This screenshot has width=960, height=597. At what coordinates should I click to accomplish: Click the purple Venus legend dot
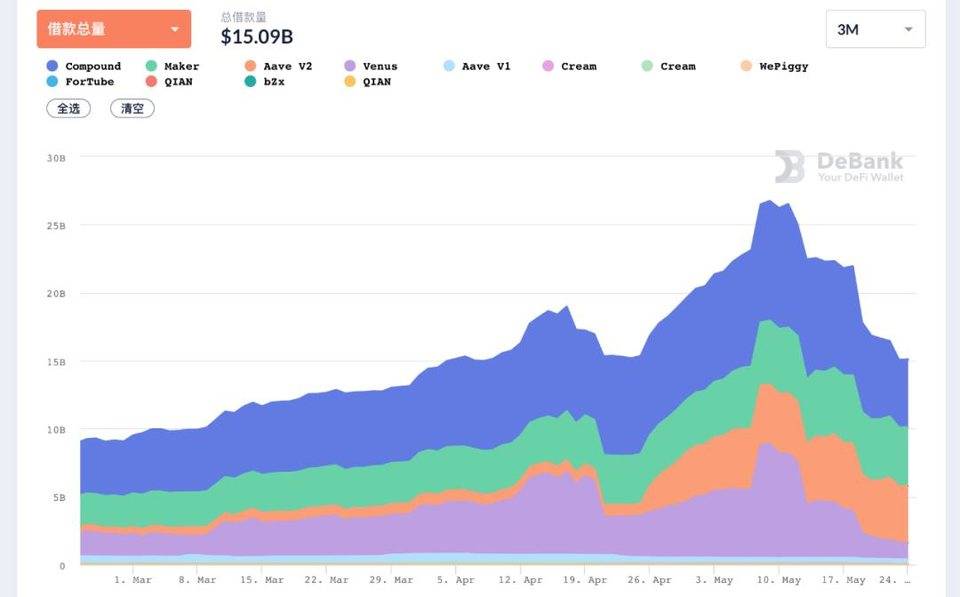(x=350, y=66)
